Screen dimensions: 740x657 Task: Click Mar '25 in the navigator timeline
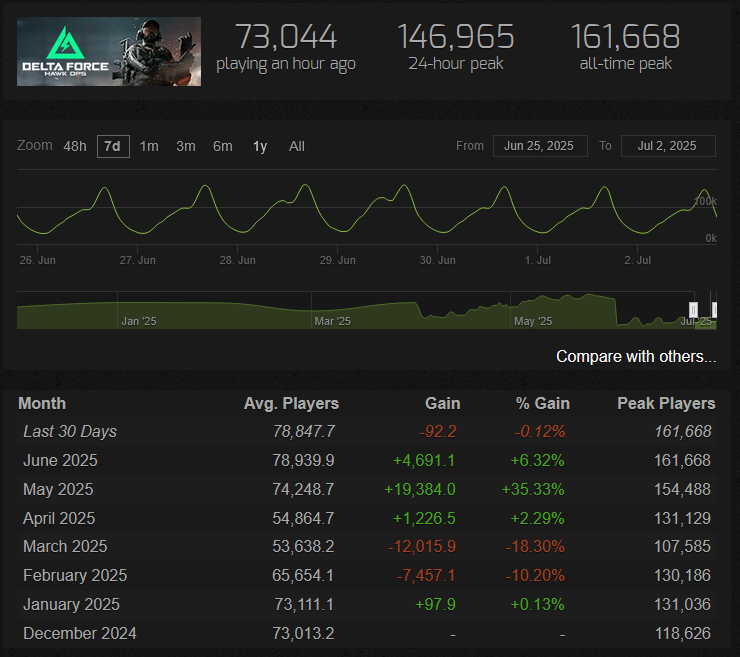[332, 321]
